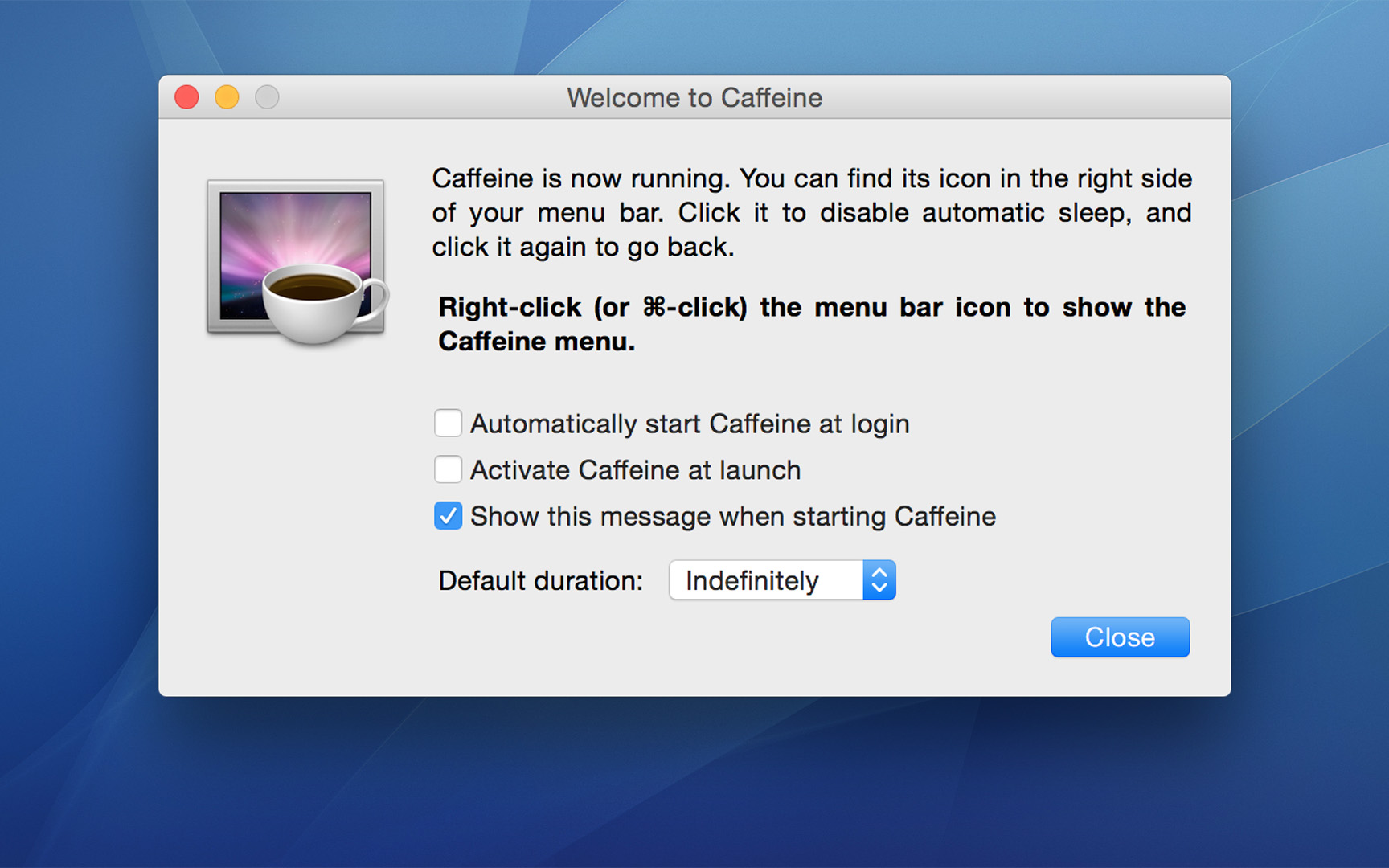Click the checkbox label Activate Caffeine at launch
The image size is (1389, 868).
635,469
